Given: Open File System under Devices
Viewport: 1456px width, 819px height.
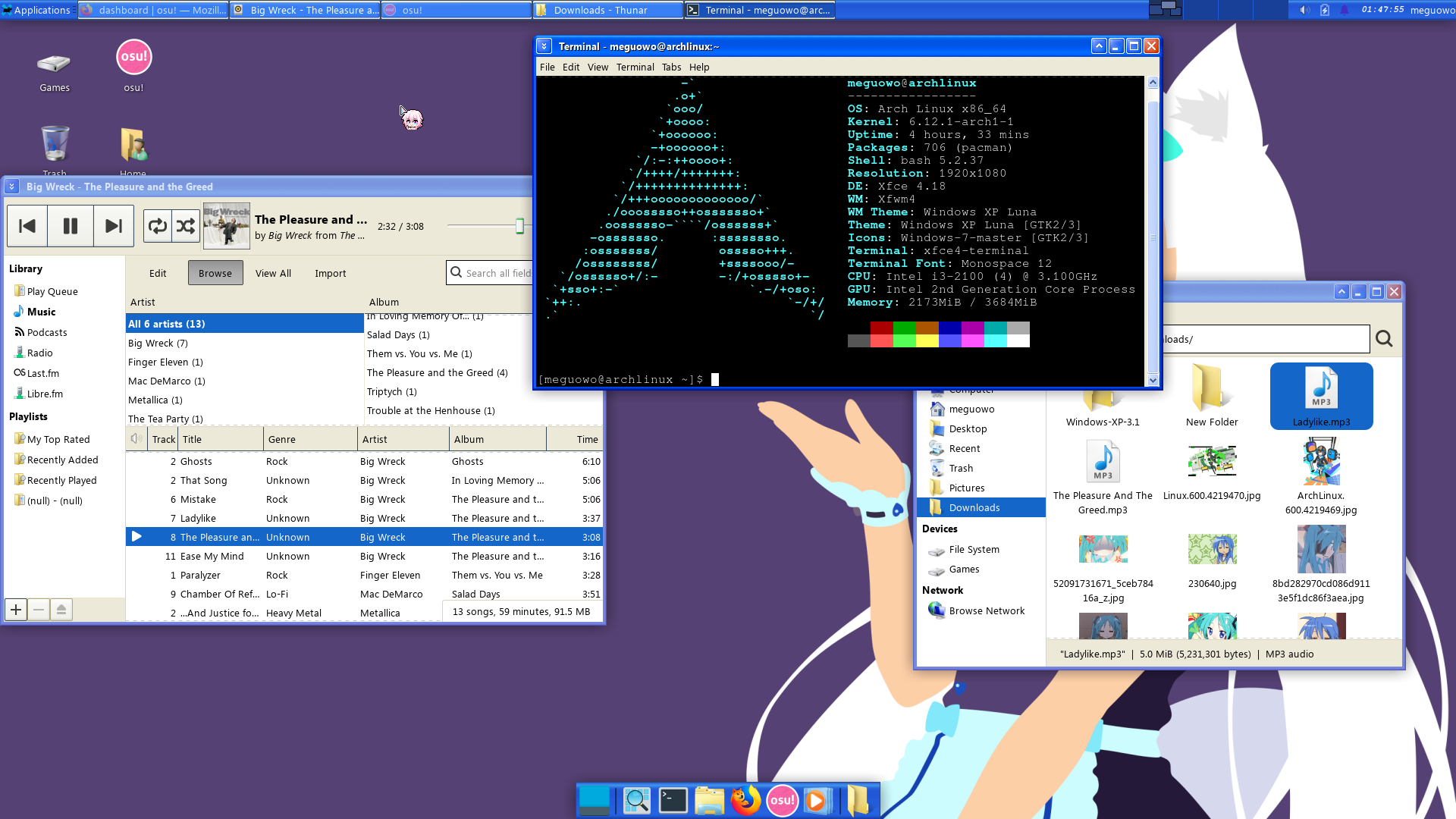Looking at the screenshot, I should 981,549.
